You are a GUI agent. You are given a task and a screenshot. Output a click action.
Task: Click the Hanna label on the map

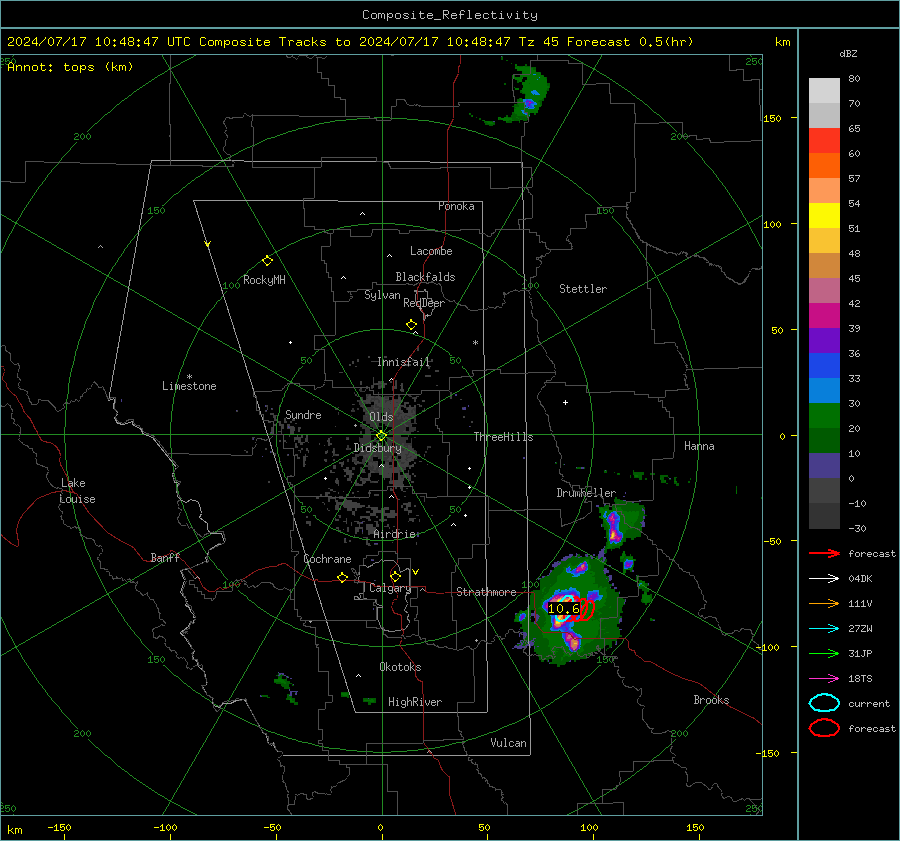click(x=699, y=446)
